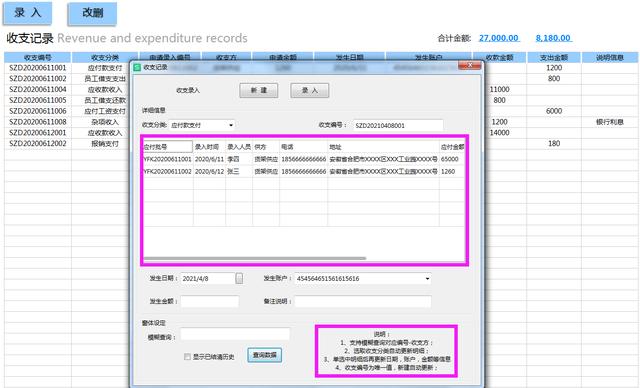Image resolution: width=640 pixels, height=388 pixels.
Task: Click the 11000 收款金额 cell
Action: [x=499, y=89]
